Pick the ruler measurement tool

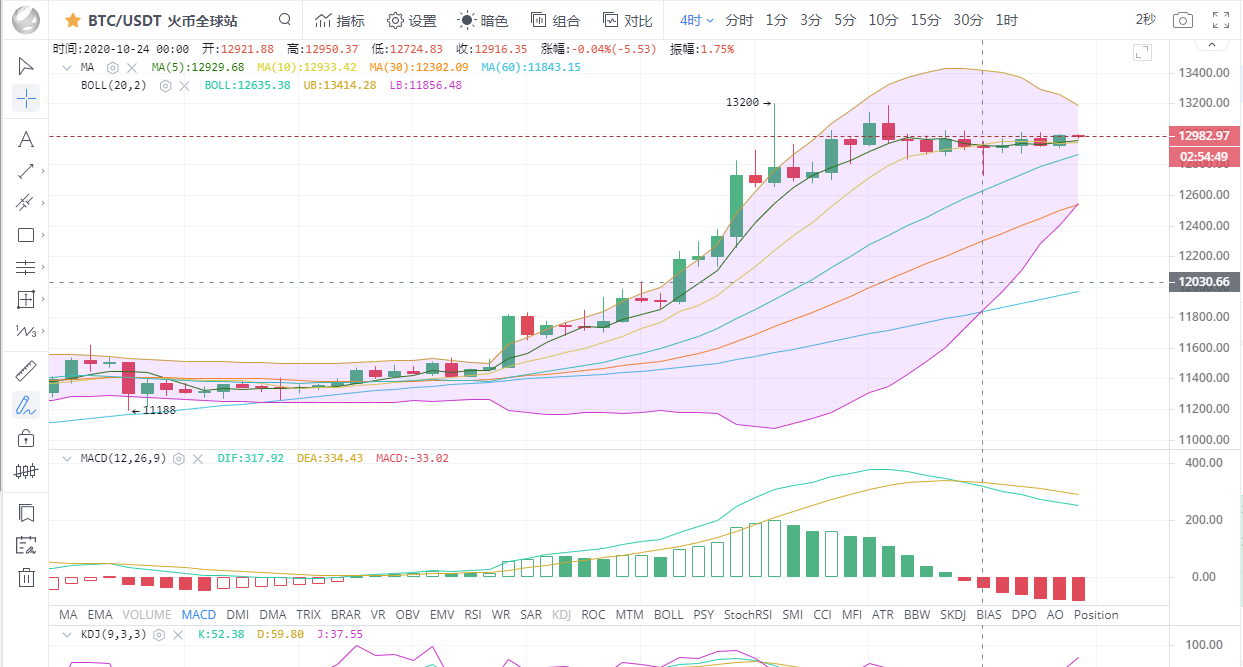[26, 371]
